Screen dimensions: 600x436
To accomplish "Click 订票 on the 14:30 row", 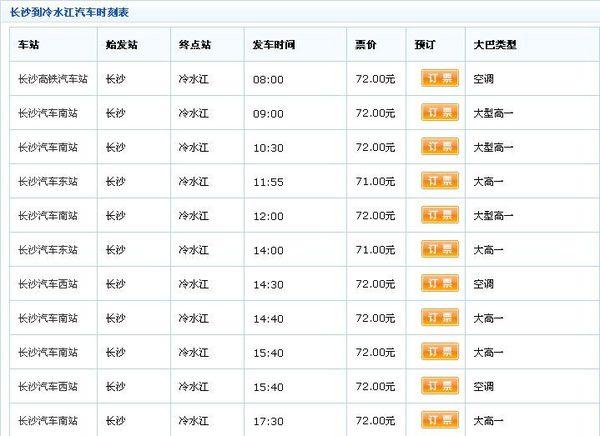I will coord(440,283).
